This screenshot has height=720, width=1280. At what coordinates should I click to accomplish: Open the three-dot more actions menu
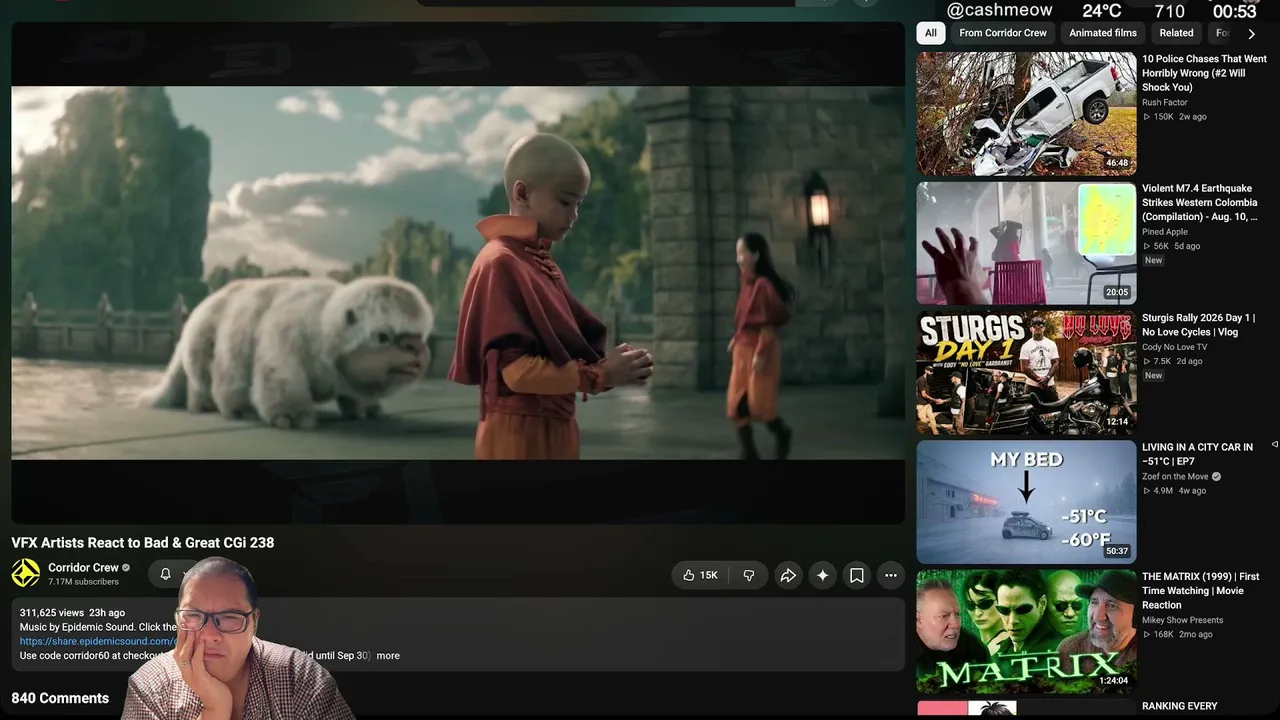[890, 575]
